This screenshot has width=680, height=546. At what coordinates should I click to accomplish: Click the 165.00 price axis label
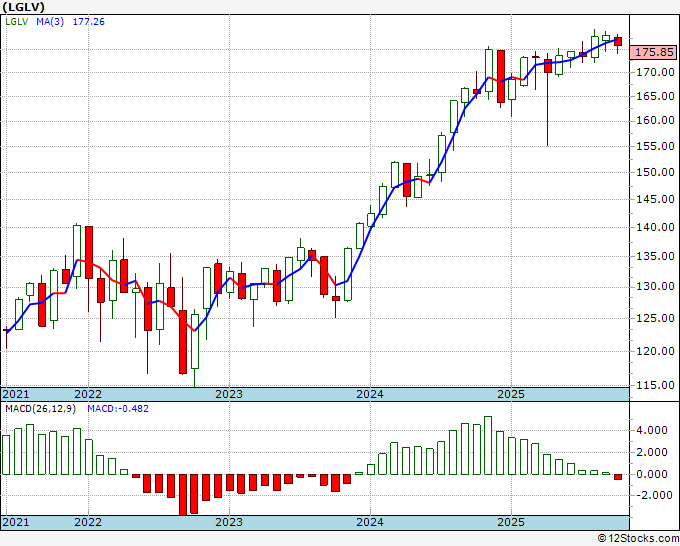pyautogui.click(x=655, y=96)
